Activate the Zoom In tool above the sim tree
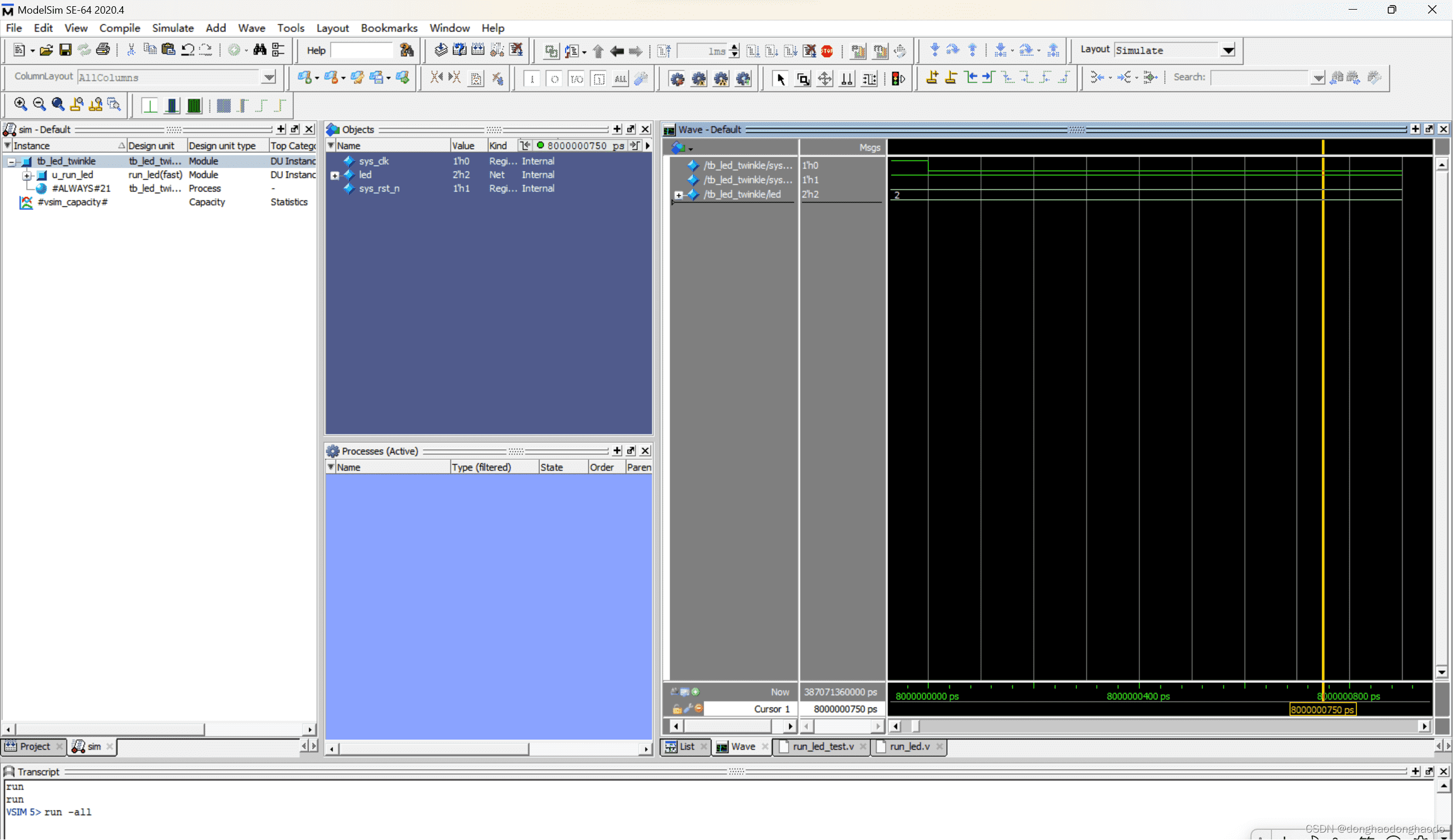This screenshot has height=840, width=1453. 20,104
